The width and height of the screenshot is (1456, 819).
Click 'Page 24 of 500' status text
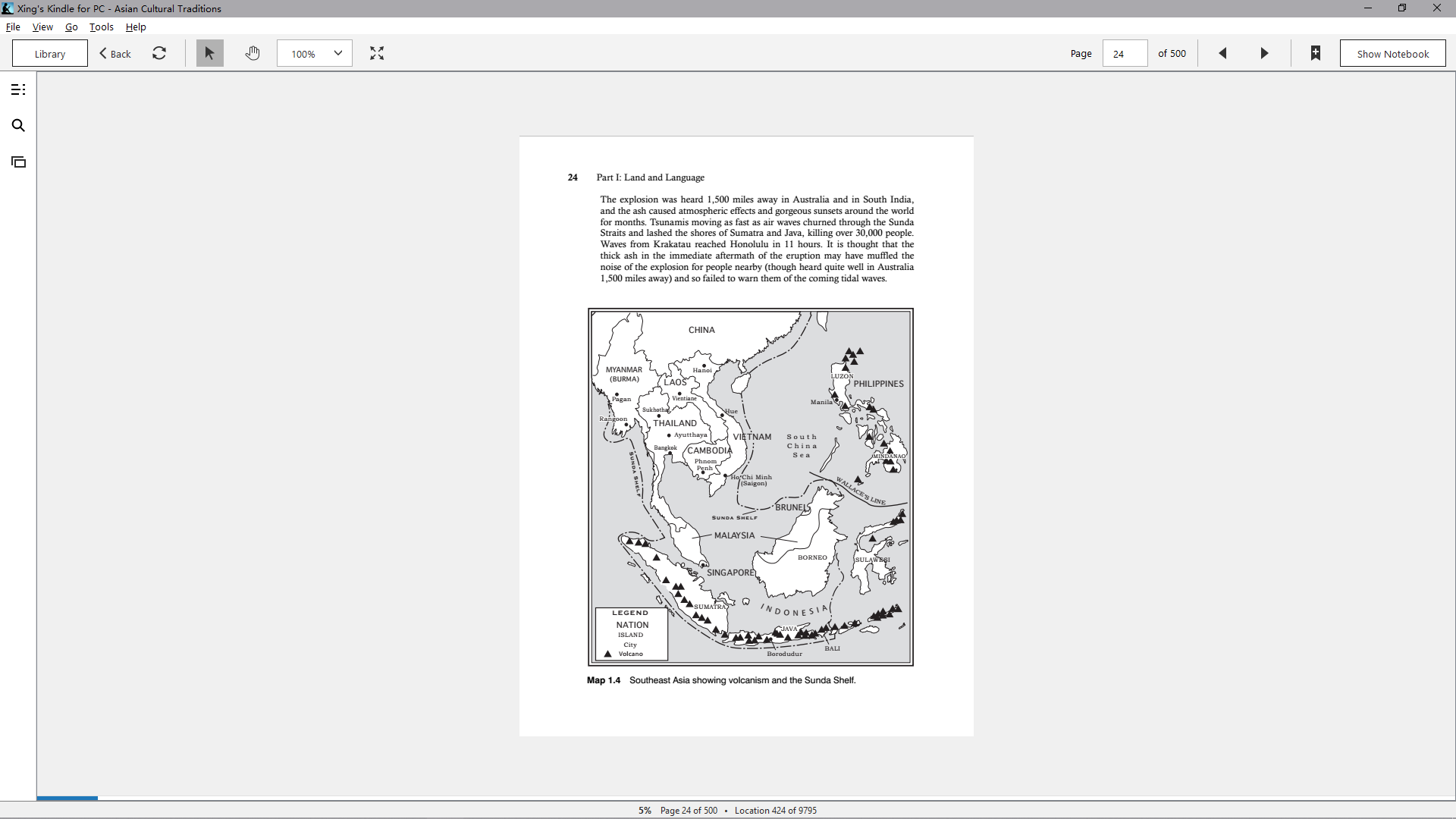689,811
